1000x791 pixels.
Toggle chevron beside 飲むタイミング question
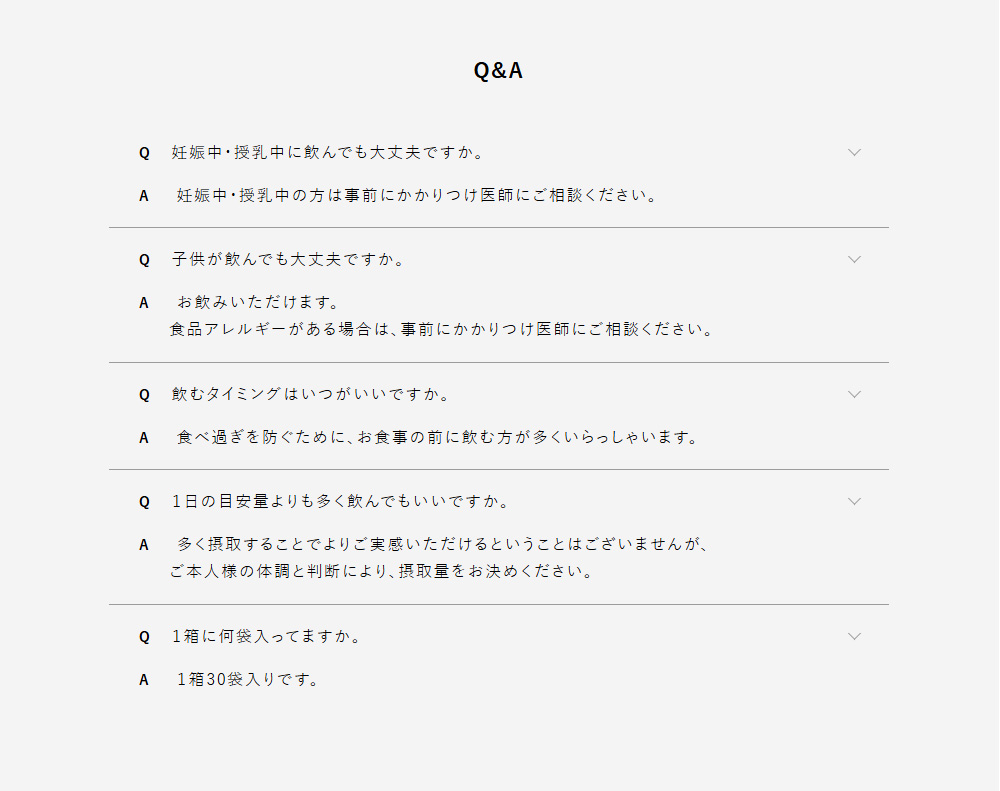pos(854,394)
